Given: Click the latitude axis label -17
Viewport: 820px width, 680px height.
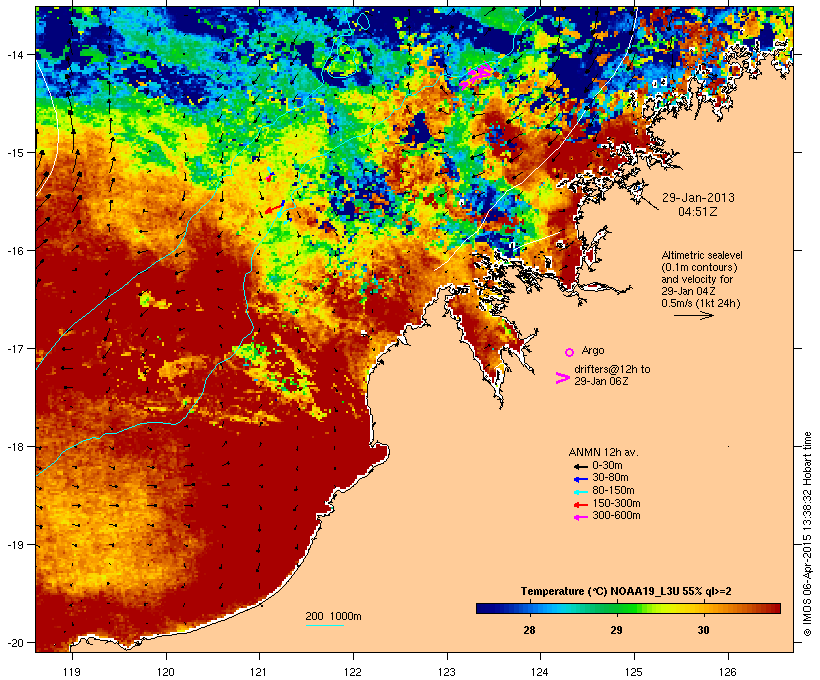Looking at the screenshot, I should click(15, 348).
